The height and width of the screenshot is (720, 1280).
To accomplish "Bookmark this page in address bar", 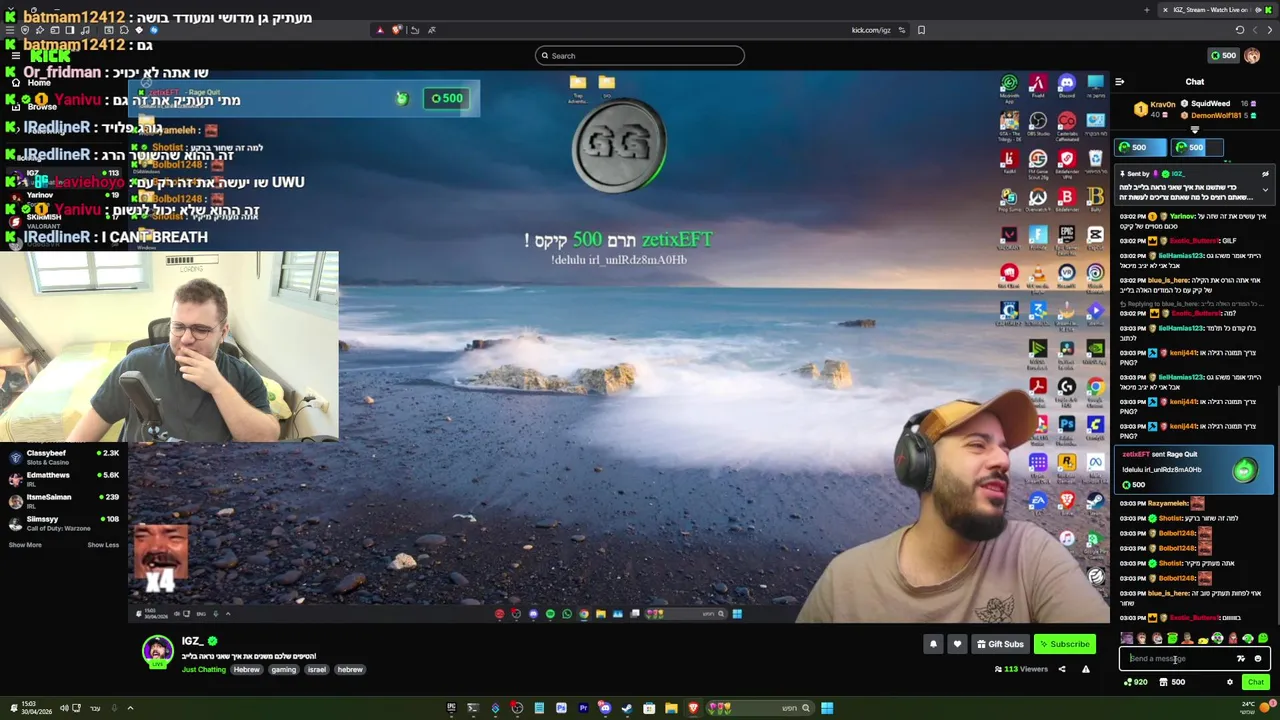I will click(921, 30).
